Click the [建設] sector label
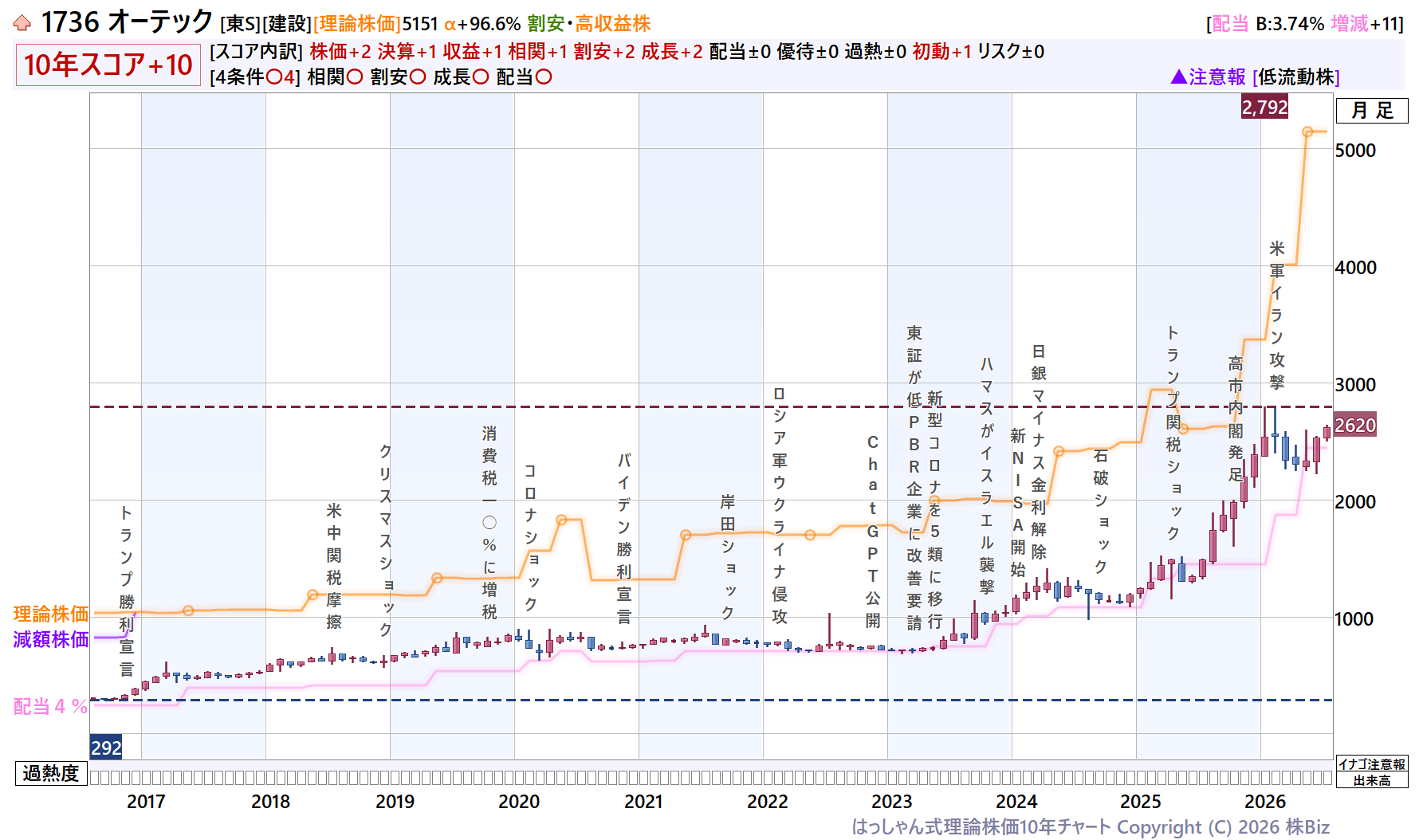The height and width of the screenshot is (840, 1419). click(x=287, y=24)
